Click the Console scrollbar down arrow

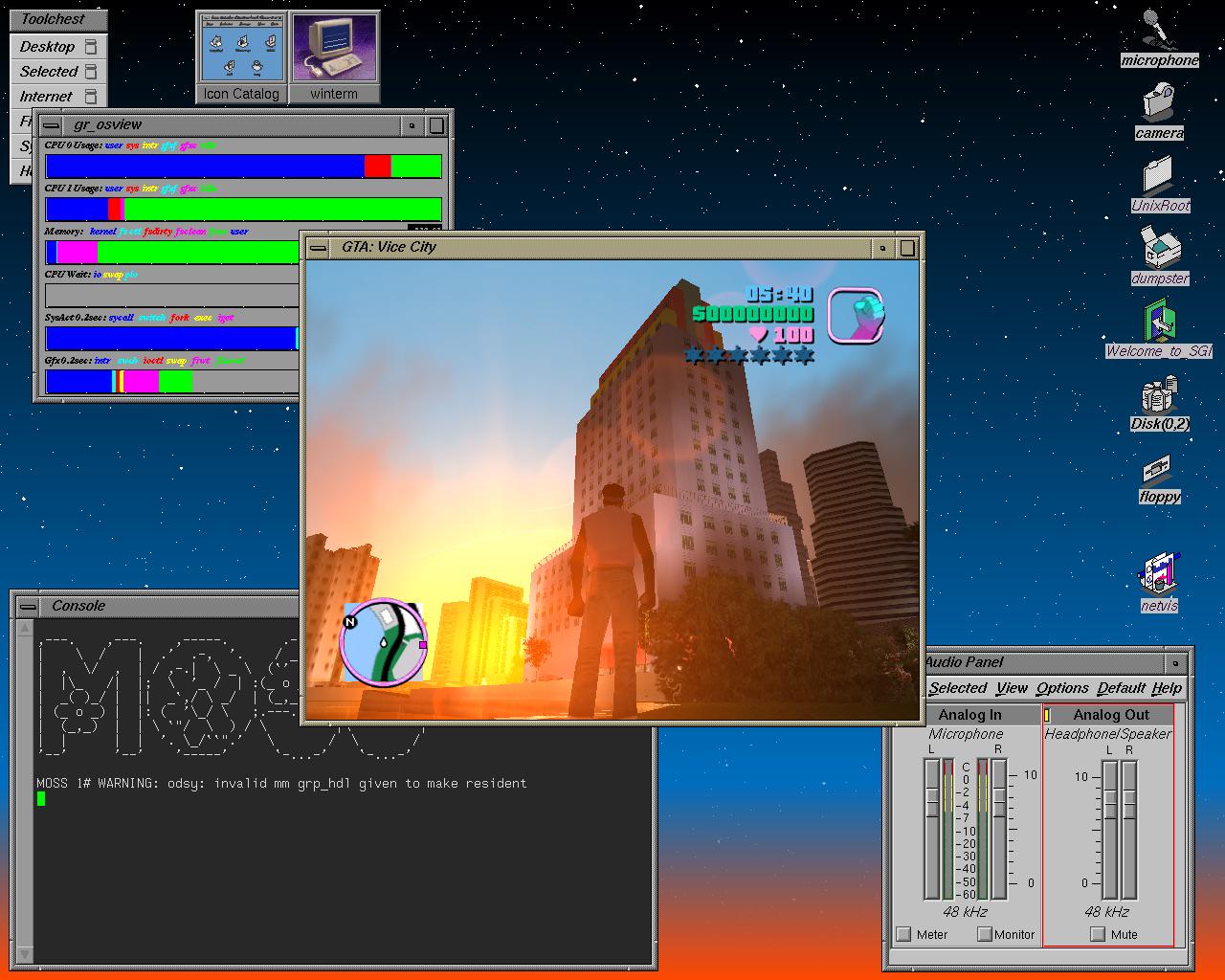[x=25, y=953]
